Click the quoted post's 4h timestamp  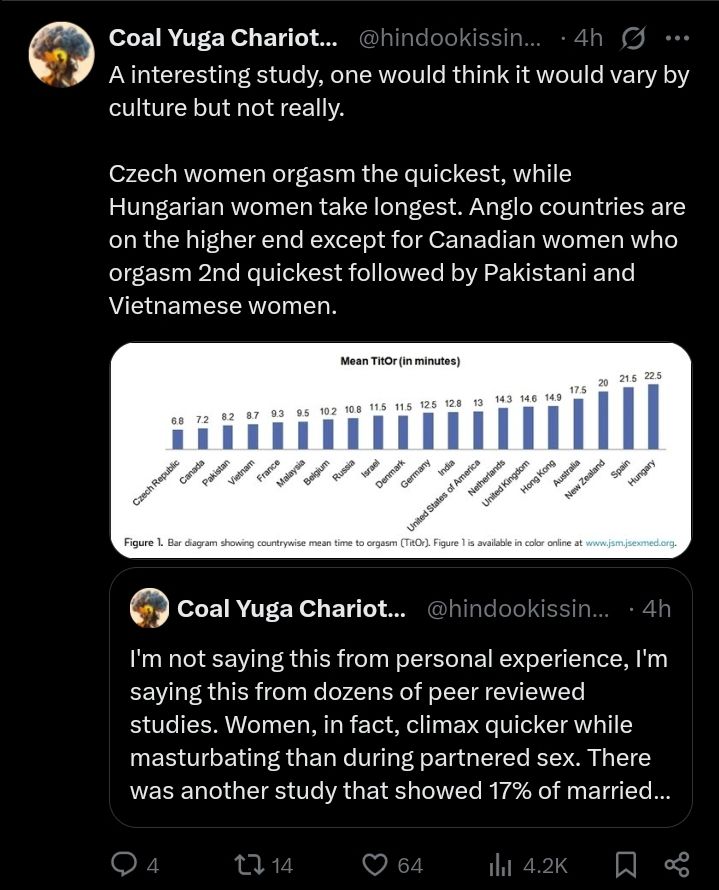point(656,608)
